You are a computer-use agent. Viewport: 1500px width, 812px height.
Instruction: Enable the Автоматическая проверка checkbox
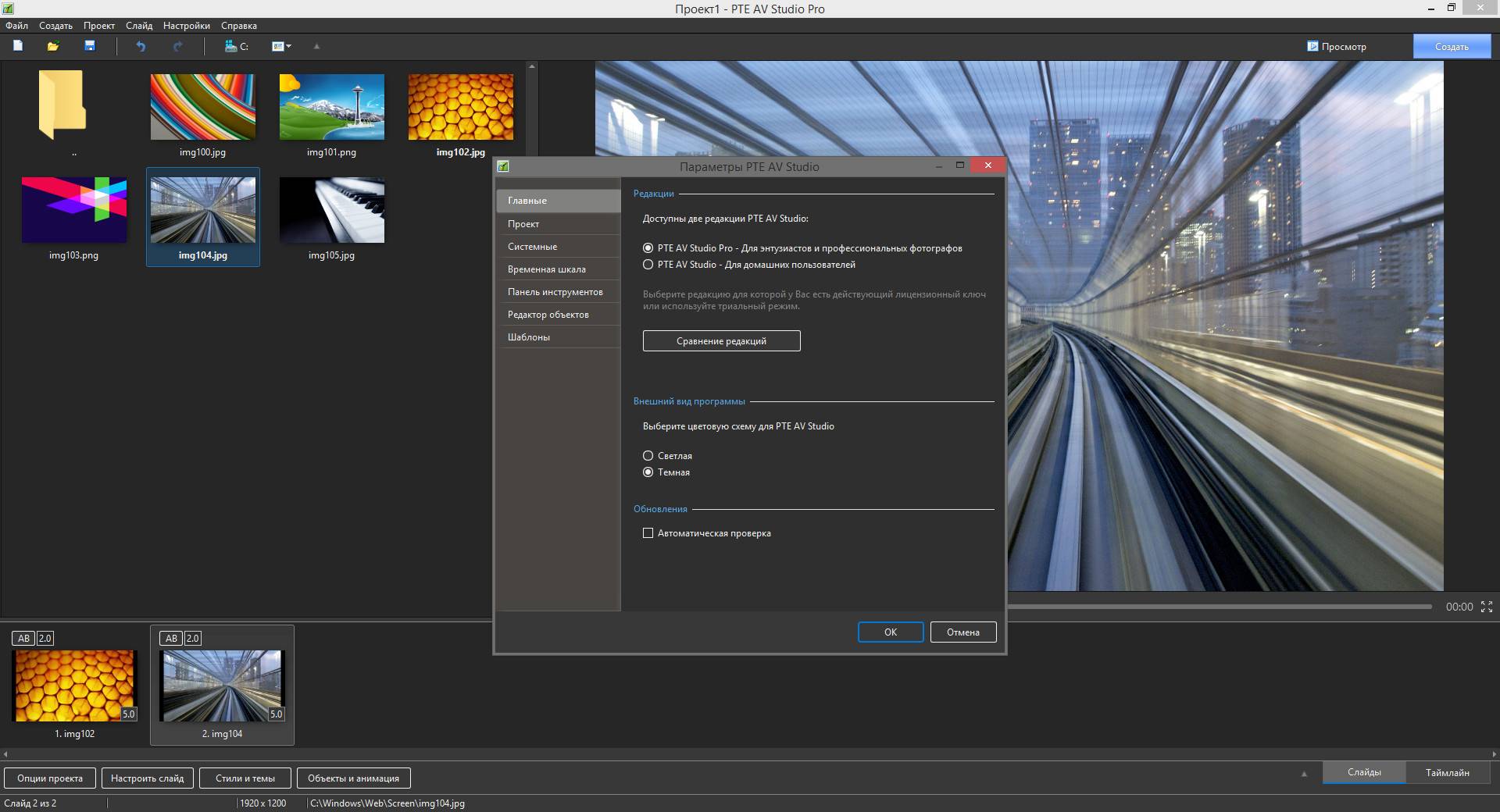pyautogui.click(x=648, y=533)
